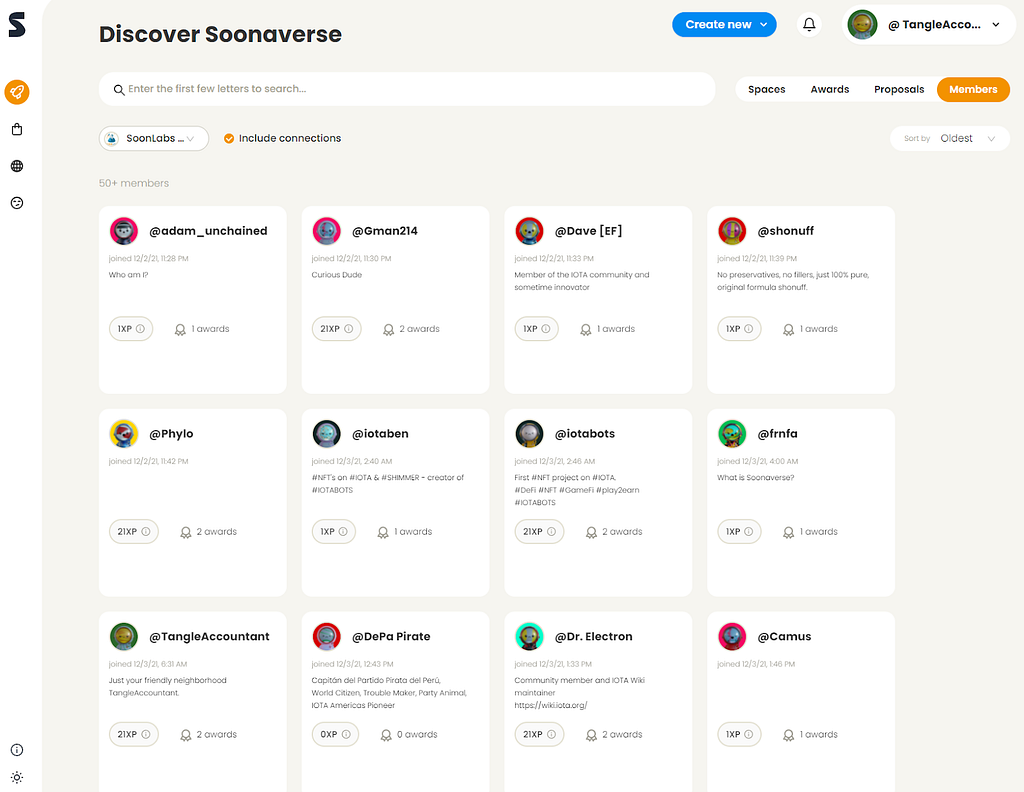1024x792 pixels.
Task: Open @shonuff member profile
Action: click(786, 231)
